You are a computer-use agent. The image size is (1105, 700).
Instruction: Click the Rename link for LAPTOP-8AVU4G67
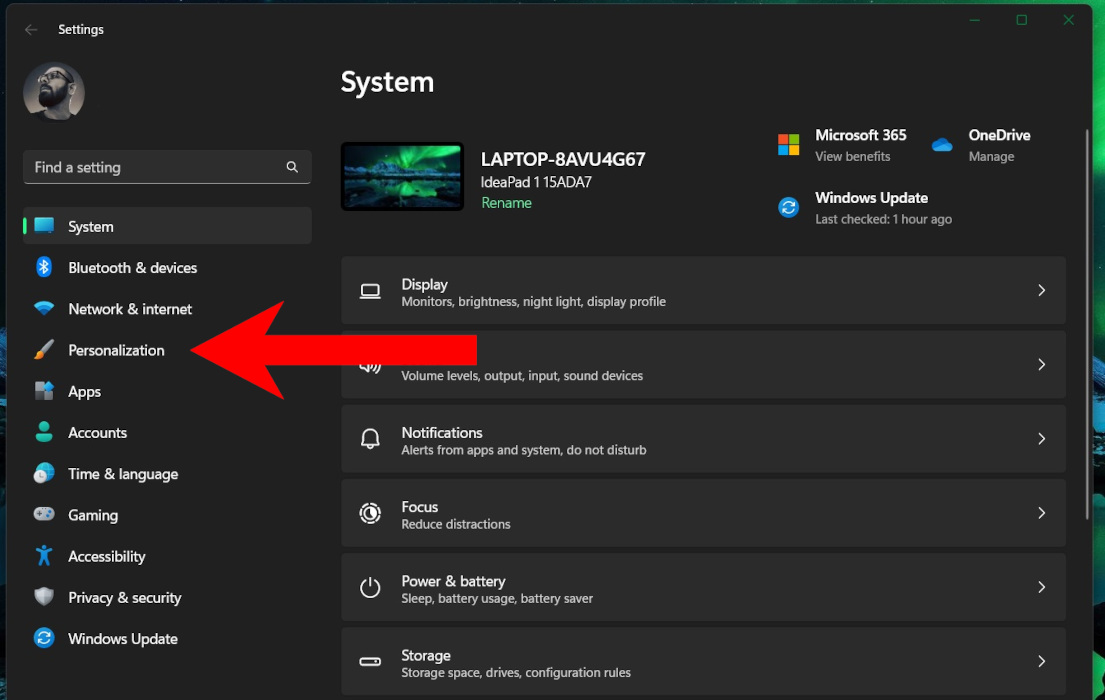coord(506,202)
